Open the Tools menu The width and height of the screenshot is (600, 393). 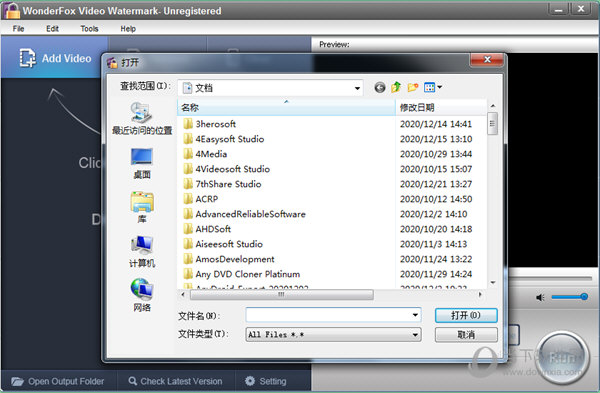(89, 29)
